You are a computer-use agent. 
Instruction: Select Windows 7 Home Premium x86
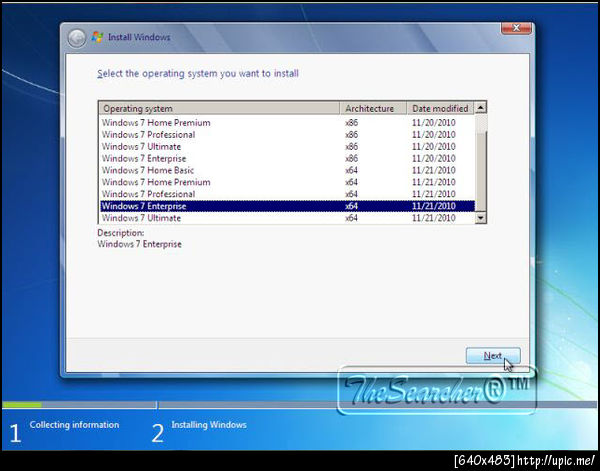pyautogui.click(x=287, y=123)
